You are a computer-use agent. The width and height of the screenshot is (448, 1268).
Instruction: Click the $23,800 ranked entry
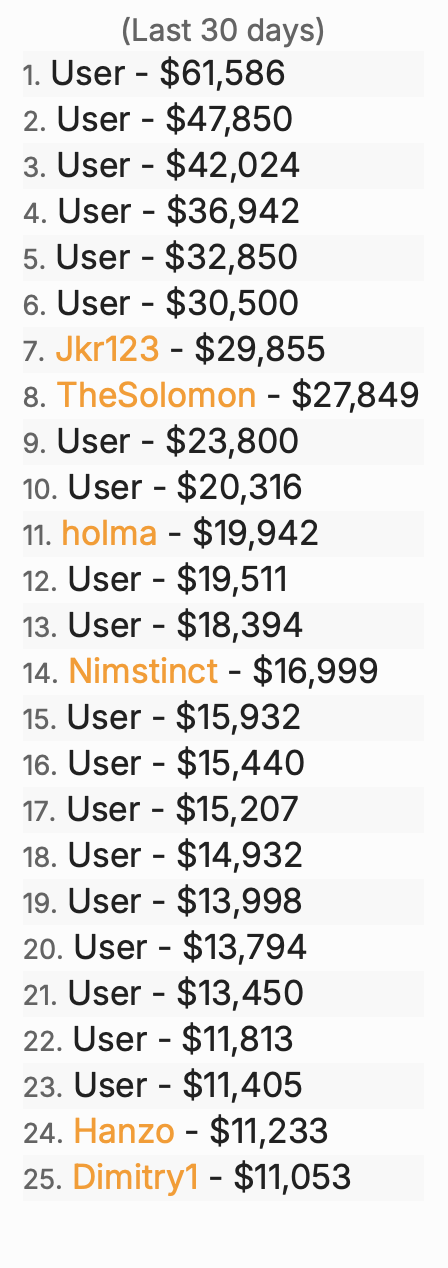coord(224,441)
